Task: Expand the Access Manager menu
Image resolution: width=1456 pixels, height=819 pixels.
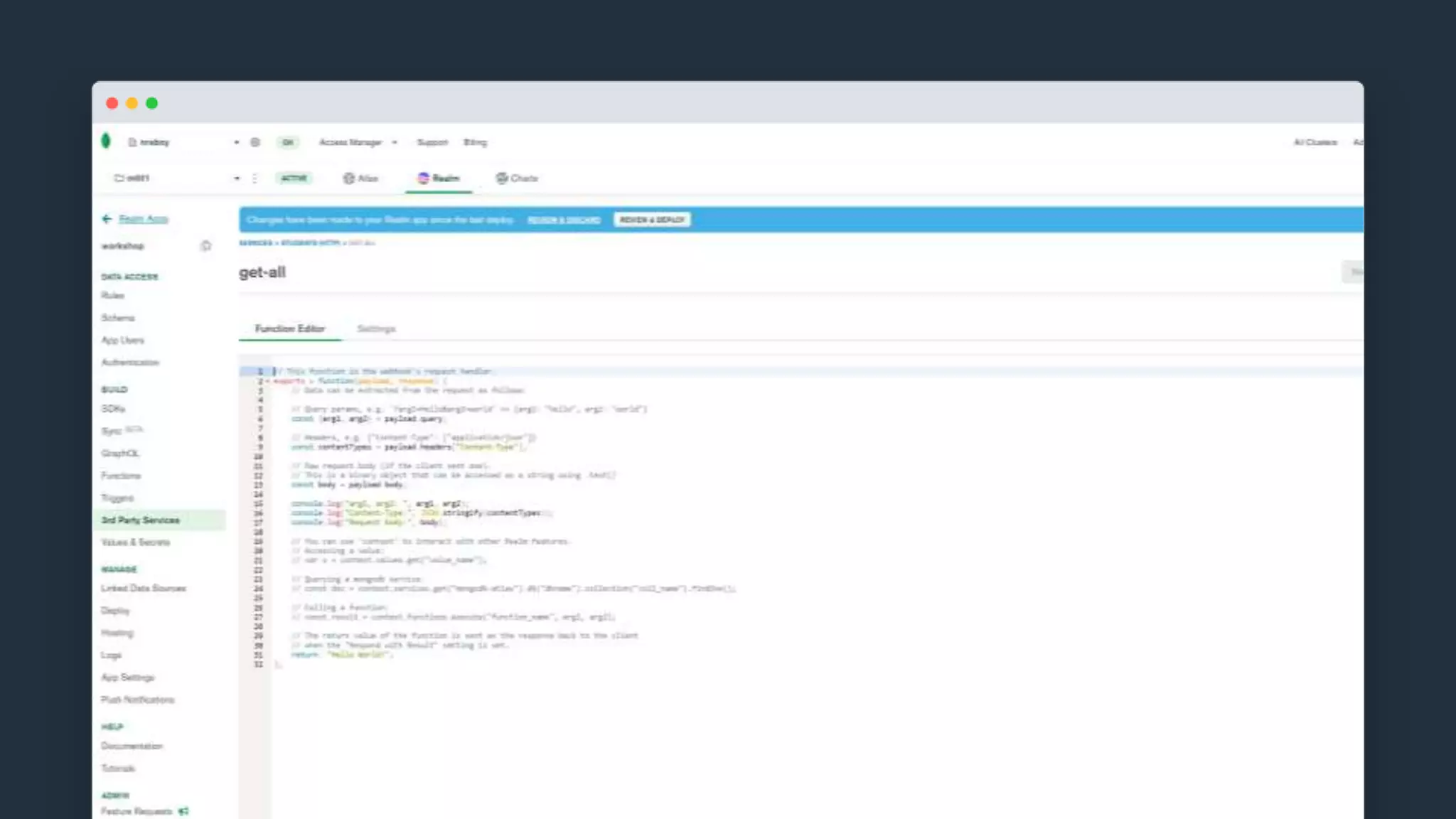Action: [x=358, y=142]
